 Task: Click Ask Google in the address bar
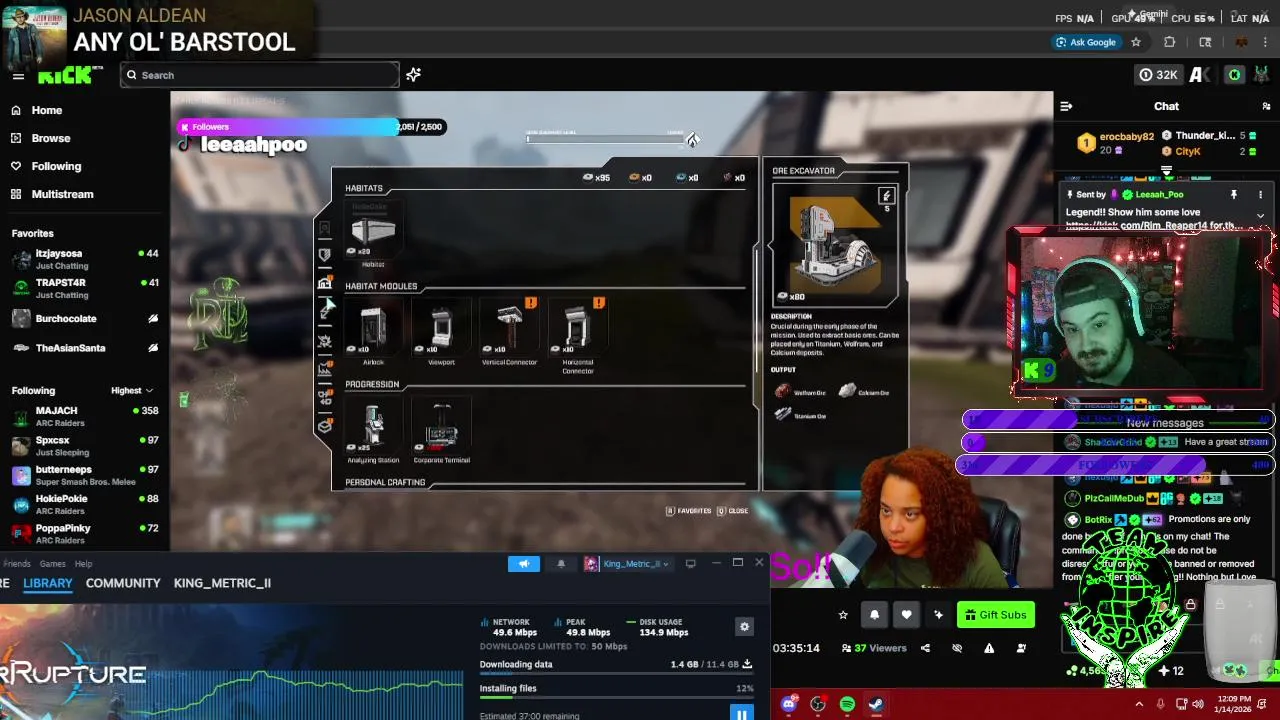coord(1084,42)
